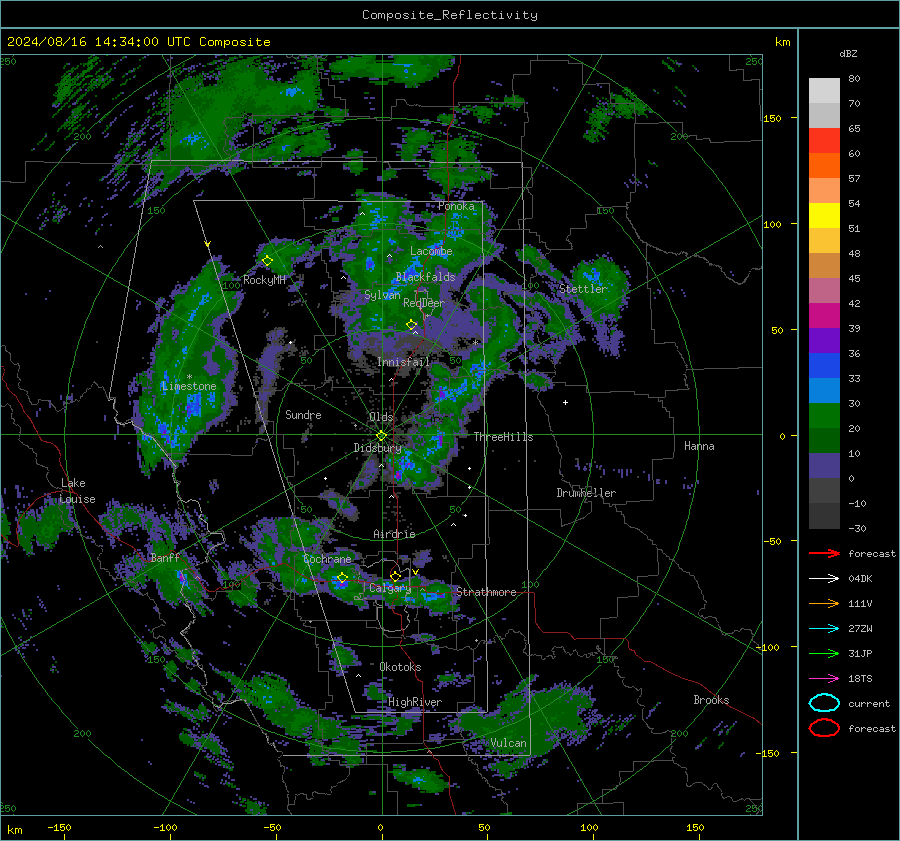Click the Composite_Reflectivity title
Image resolution: width=900 pixels, height=841 pixels.
point(450,15)
